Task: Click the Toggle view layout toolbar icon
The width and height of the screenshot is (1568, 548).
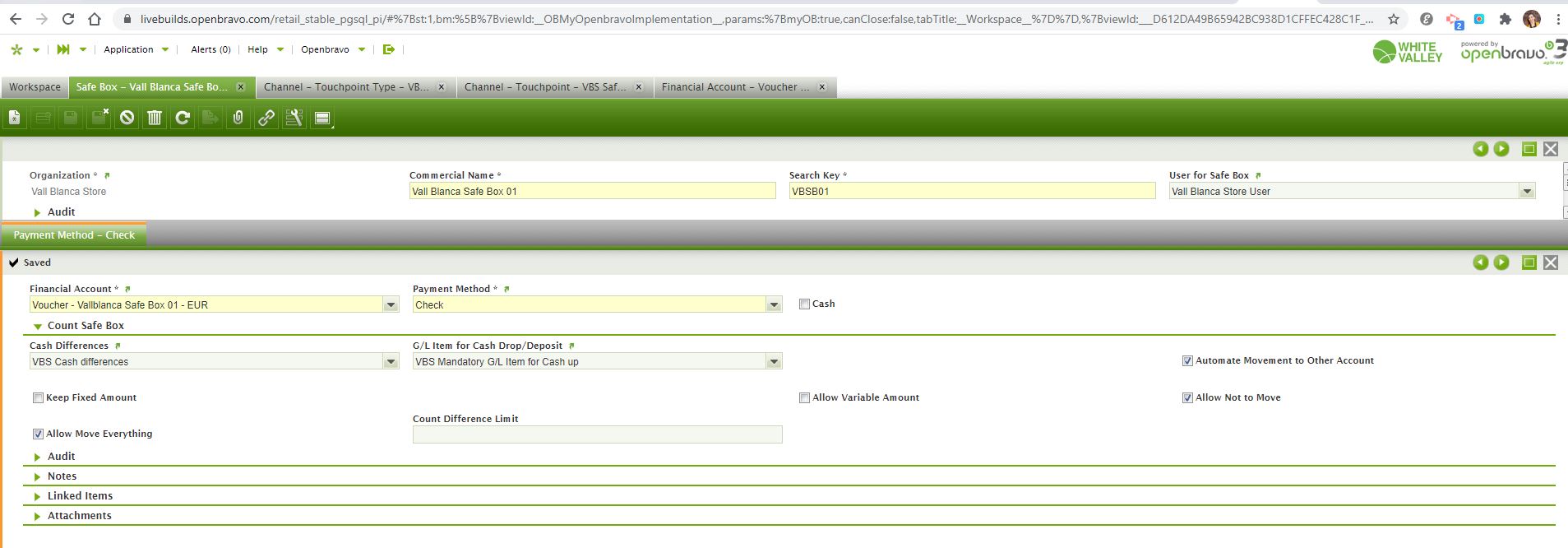Action: (x=322, y=118)
